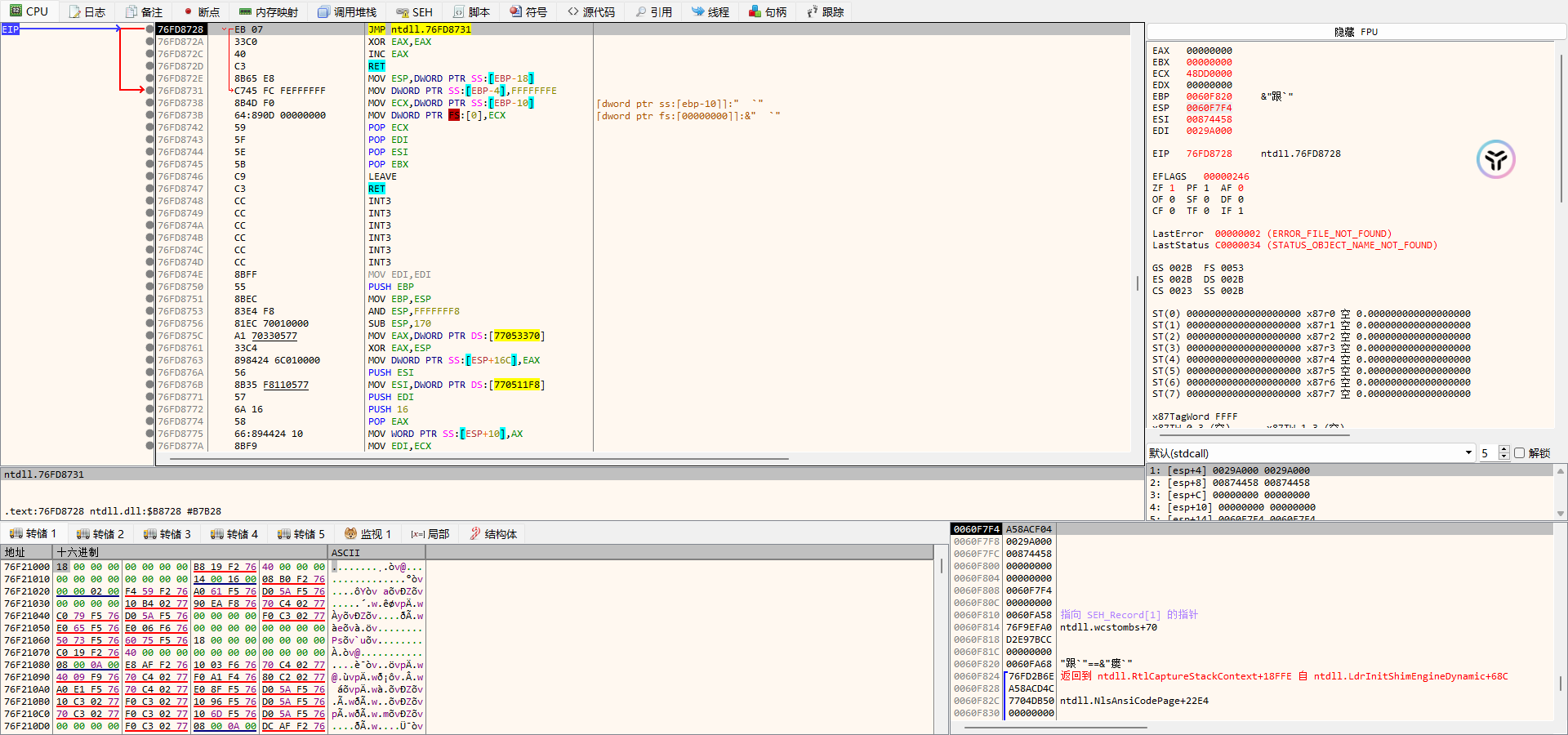Enable the 解锁 checkbox
The width and height of the screenshot is (1568, 735).
pyautogui.click(x=1519, y=453)
